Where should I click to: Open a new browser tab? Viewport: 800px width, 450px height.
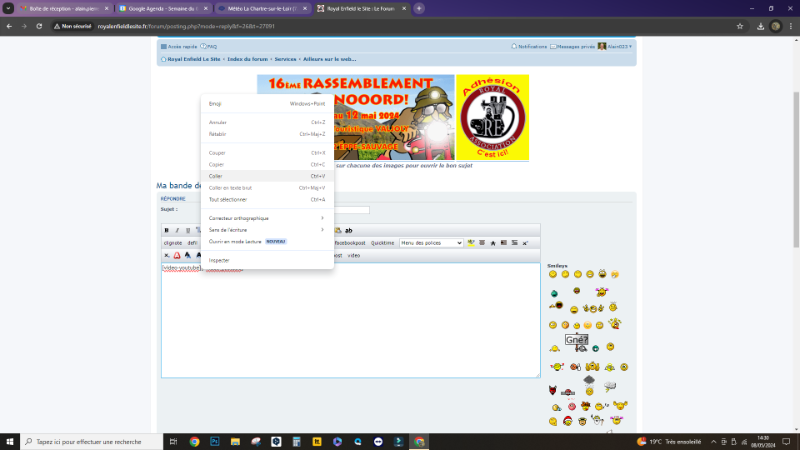(x=419, y=9)
